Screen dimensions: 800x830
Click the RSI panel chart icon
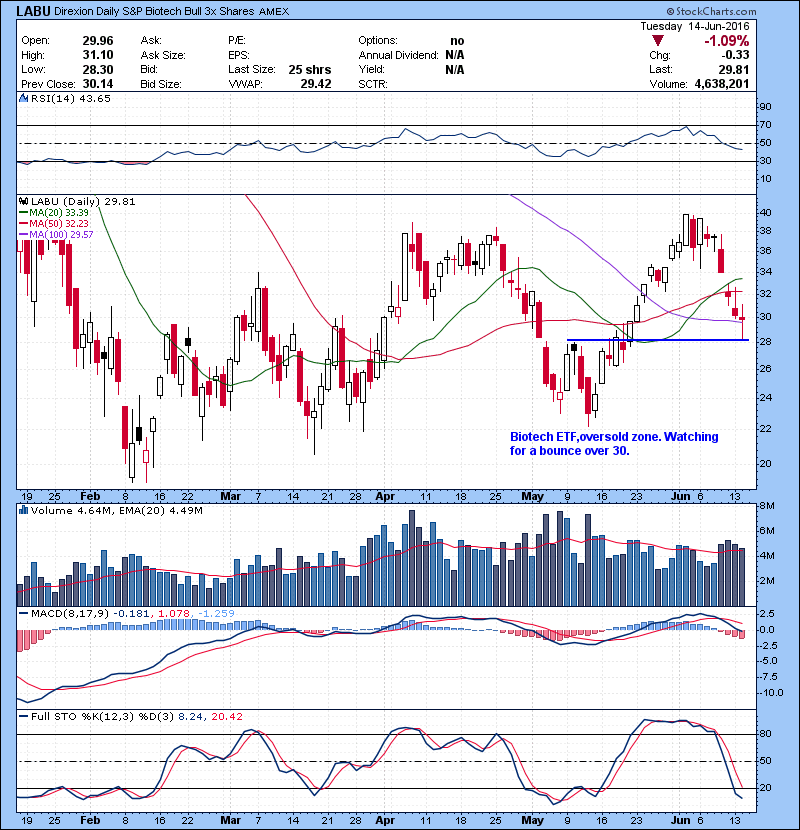(23, 98)
